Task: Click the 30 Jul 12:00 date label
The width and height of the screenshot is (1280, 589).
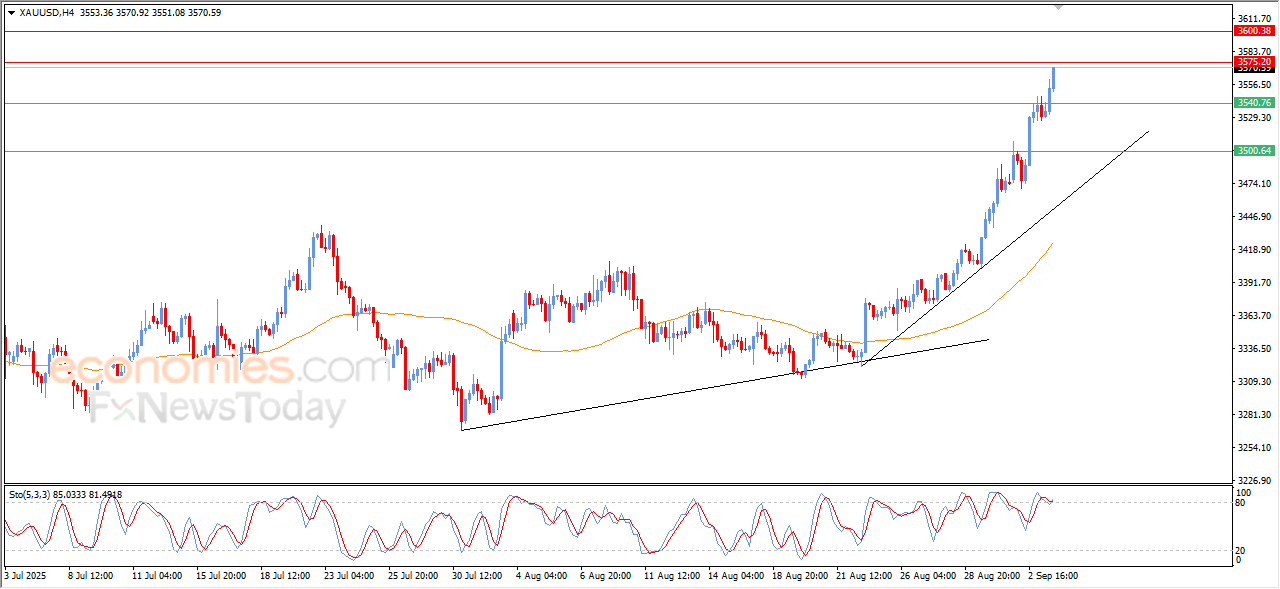Action: (x=477, y=576)
